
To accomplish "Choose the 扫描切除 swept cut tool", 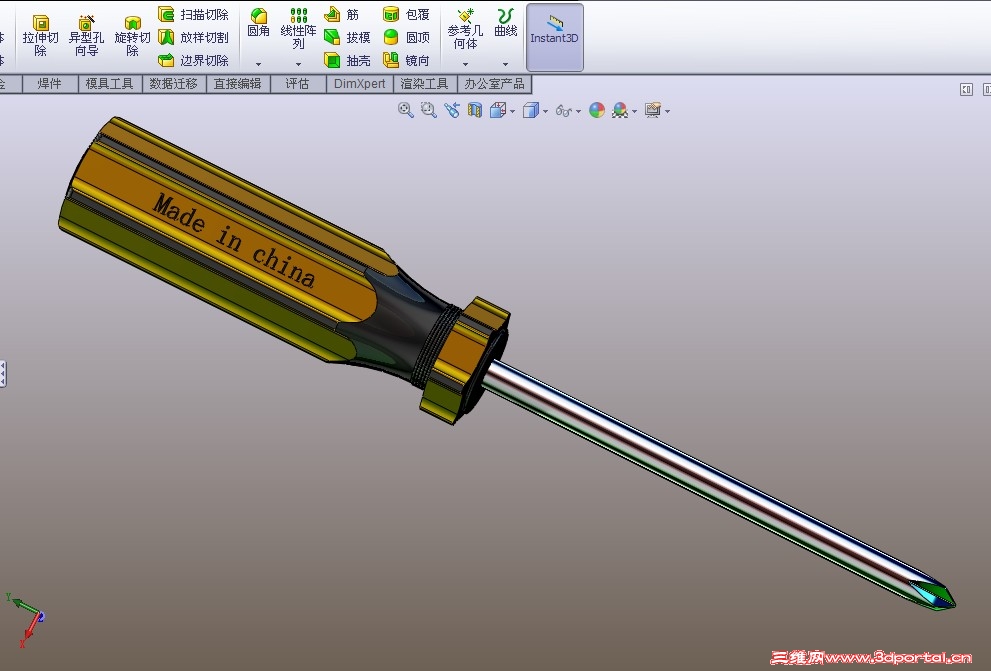I will coord(193,14).
